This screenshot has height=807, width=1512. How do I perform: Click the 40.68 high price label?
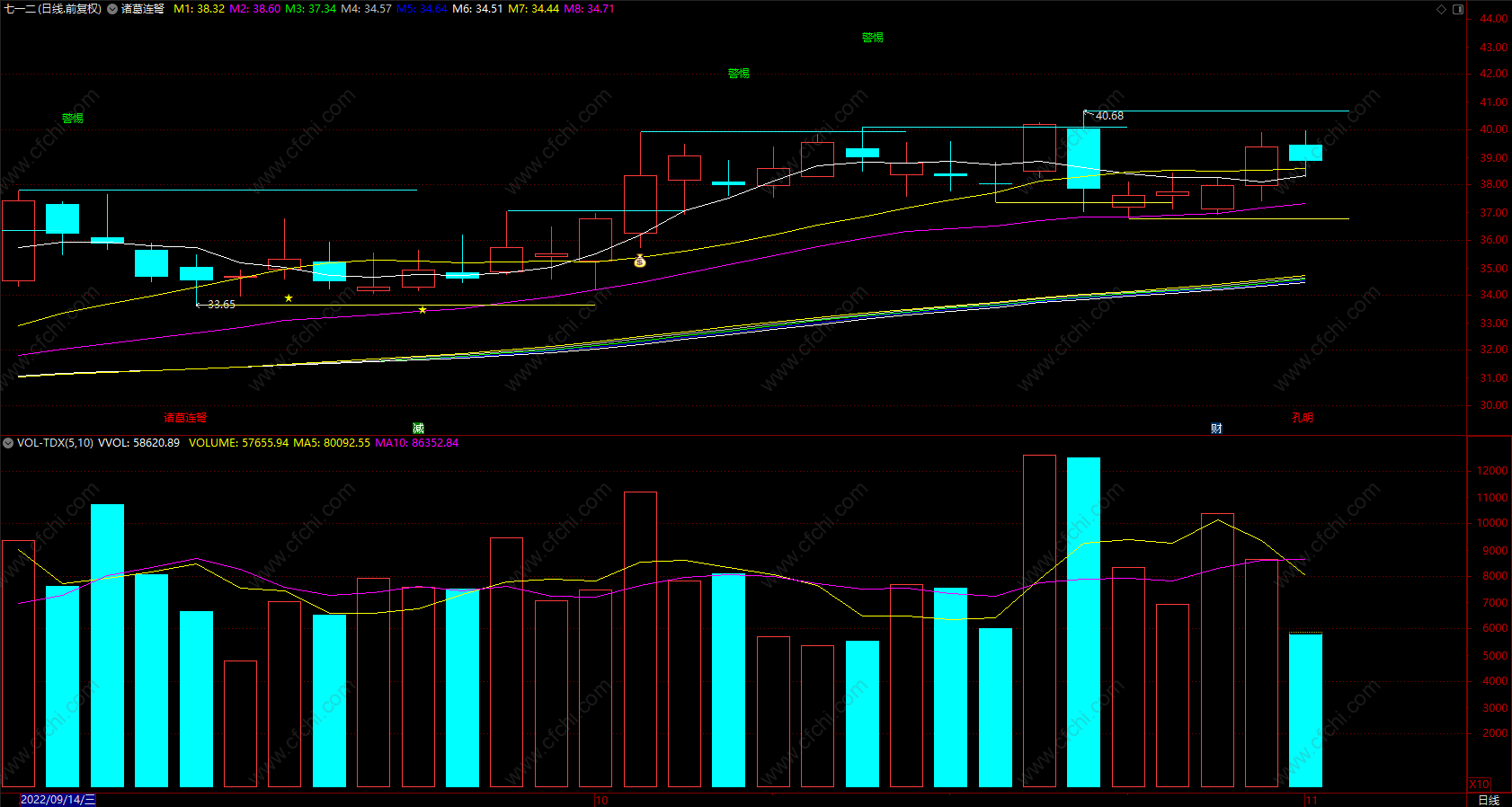(1109, 116)
